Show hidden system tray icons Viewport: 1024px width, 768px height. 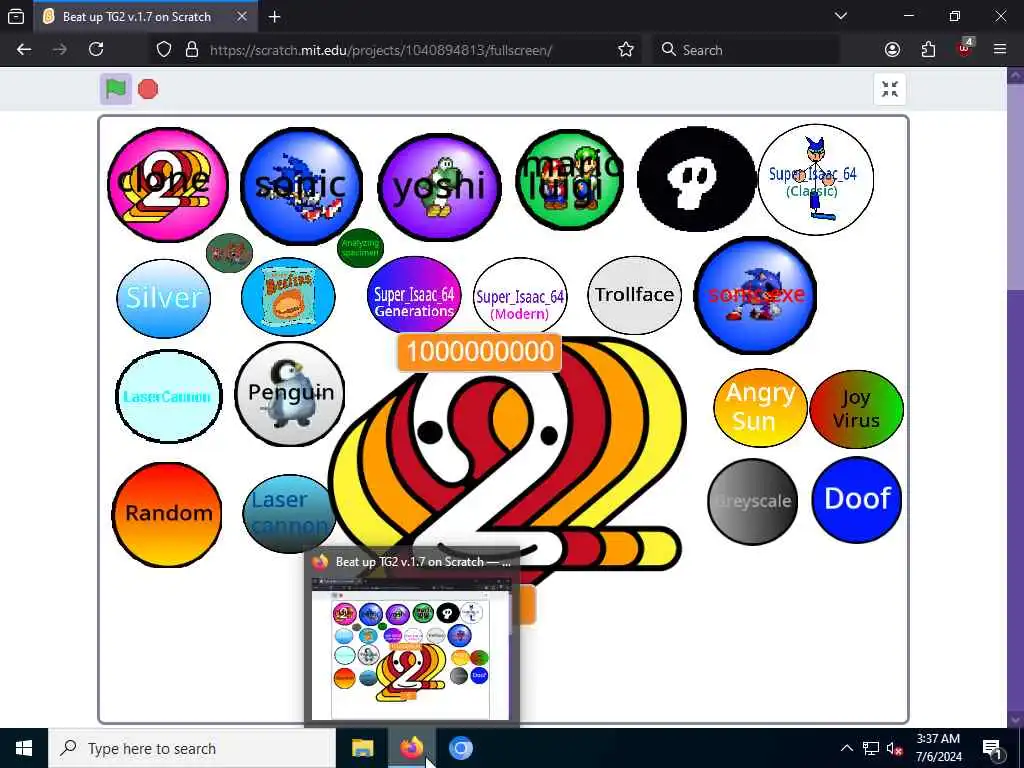click(x=846, y=748)
